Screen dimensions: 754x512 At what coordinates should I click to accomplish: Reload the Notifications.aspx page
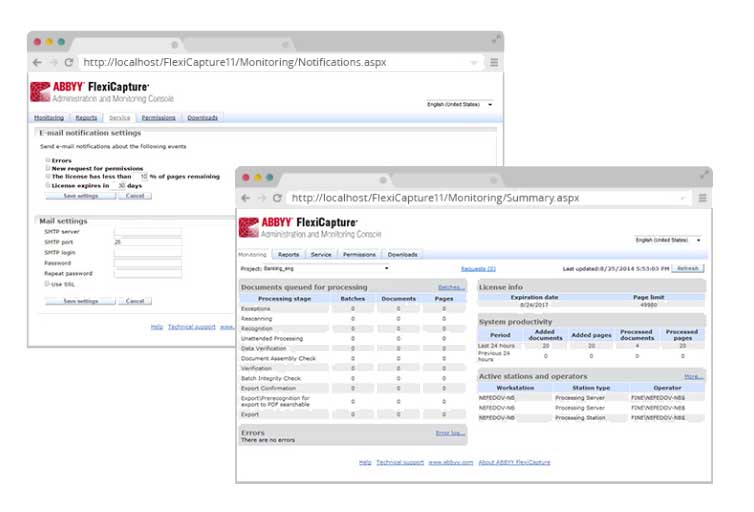coord(69,62)
